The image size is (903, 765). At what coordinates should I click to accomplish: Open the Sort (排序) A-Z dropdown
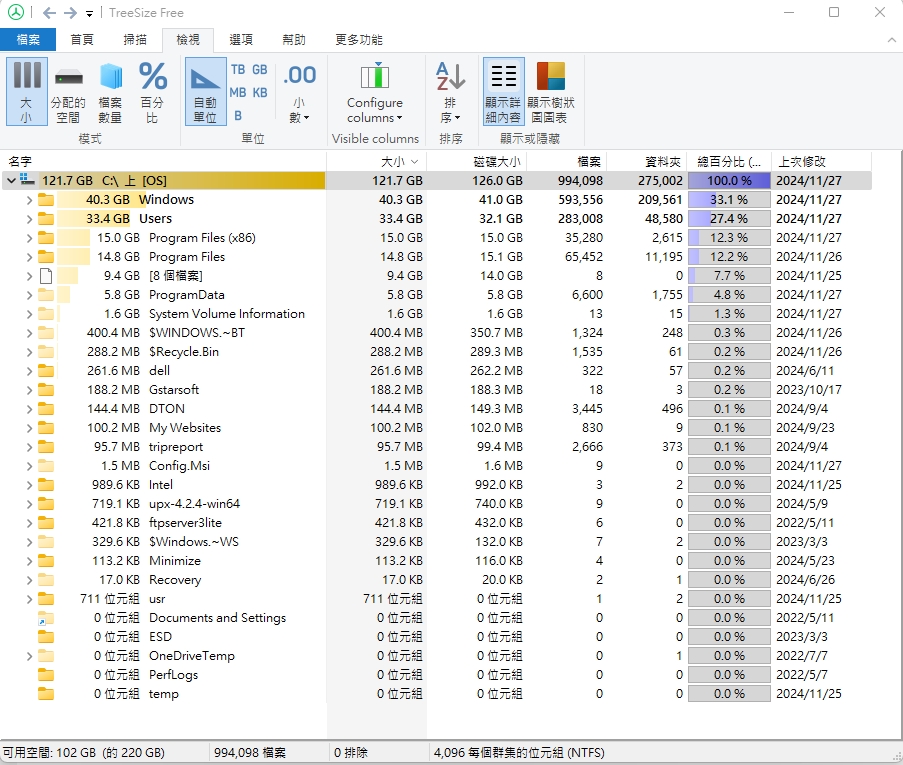[x=450, y=91]
